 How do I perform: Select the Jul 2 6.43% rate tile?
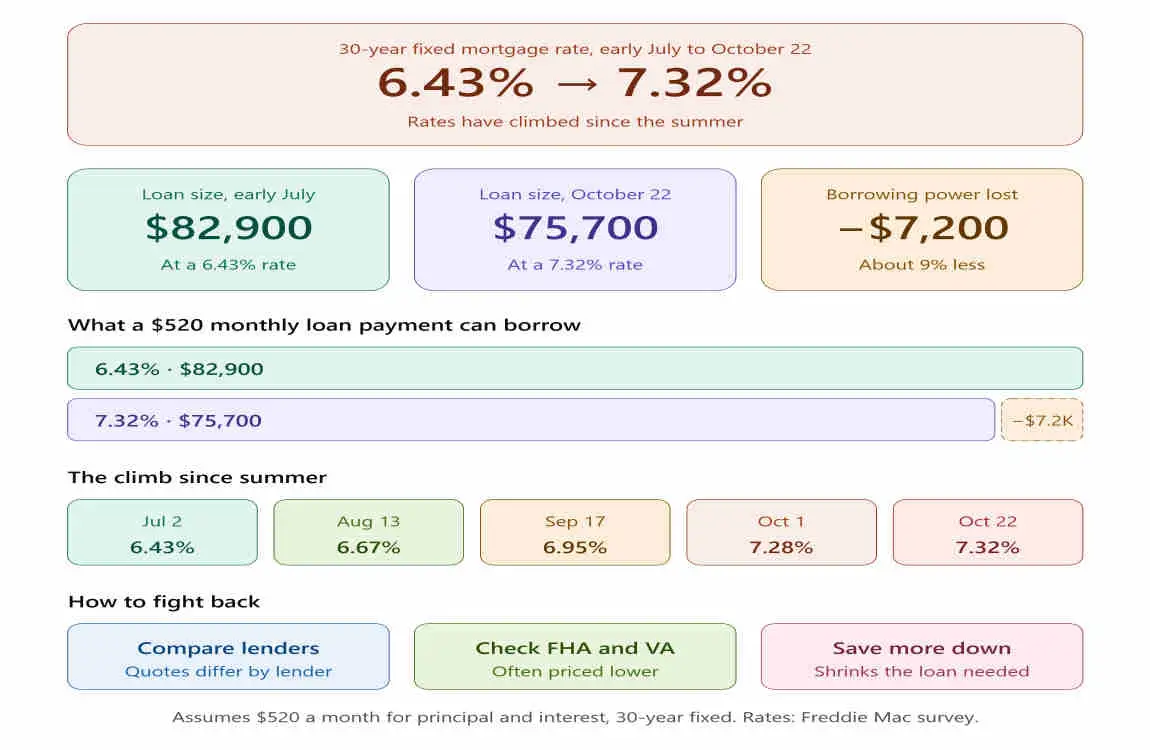162,532
